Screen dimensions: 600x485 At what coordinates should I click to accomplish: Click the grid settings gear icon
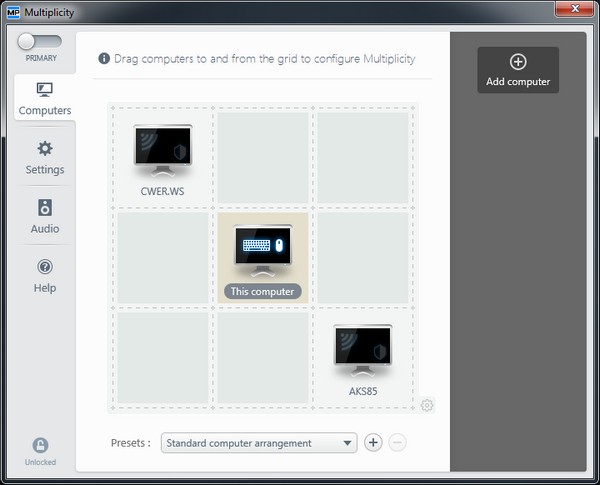click(427, 405)
